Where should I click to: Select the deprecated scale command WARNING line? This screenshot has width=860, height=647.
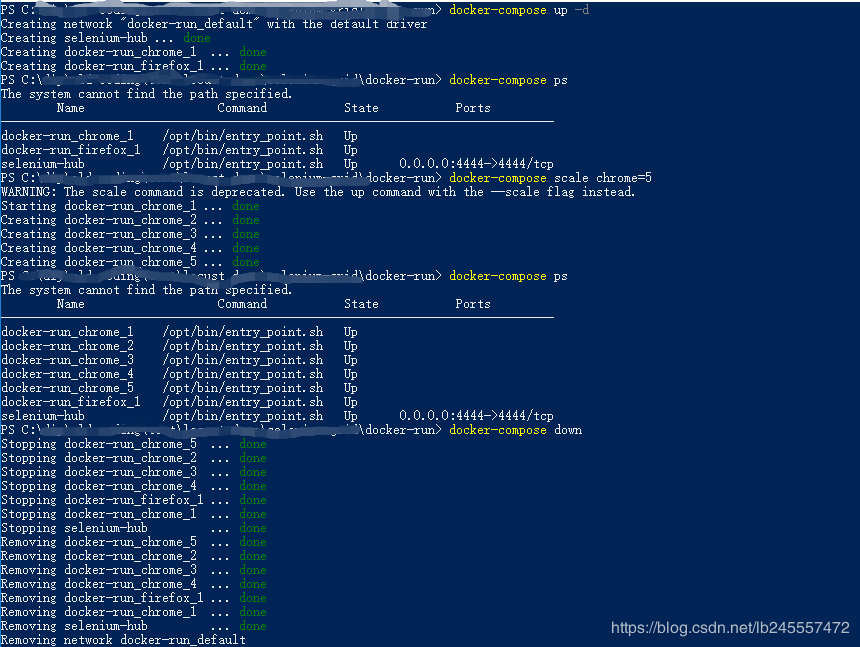click(x=318, y=192)
